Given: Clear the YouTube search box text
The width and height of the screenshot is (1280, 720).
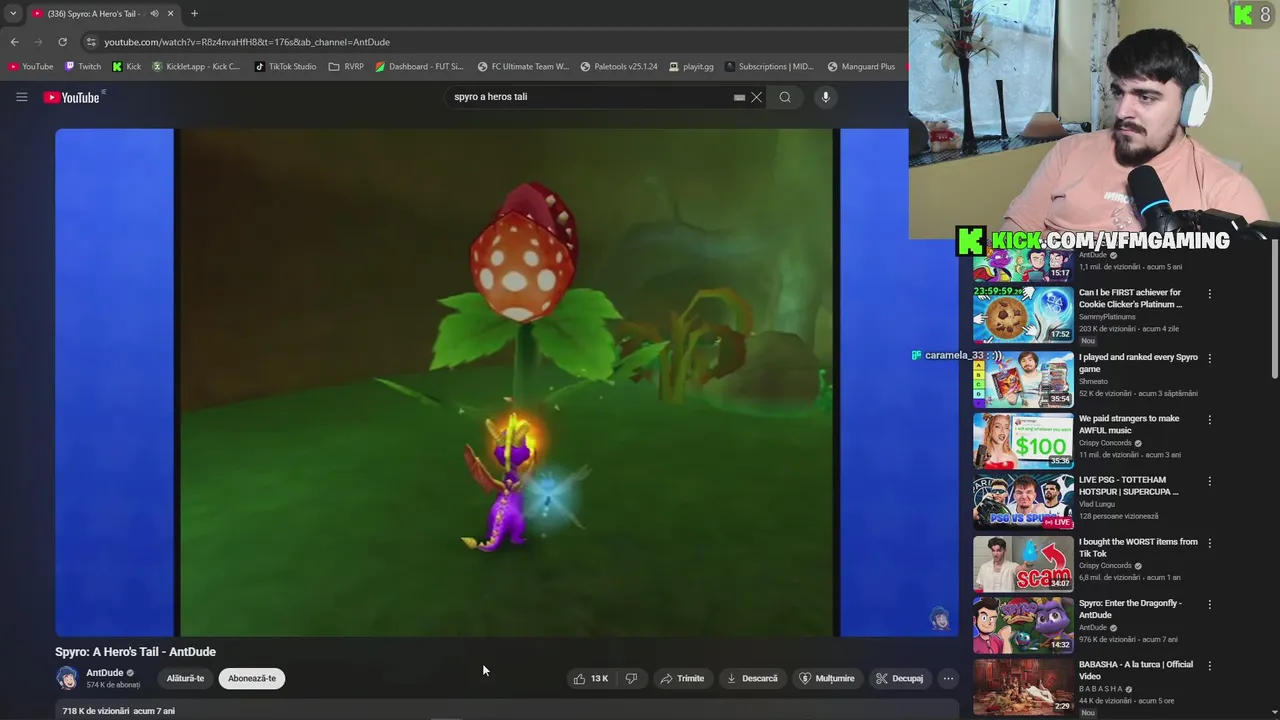Looking at the screenshot, I should (757, 97).
